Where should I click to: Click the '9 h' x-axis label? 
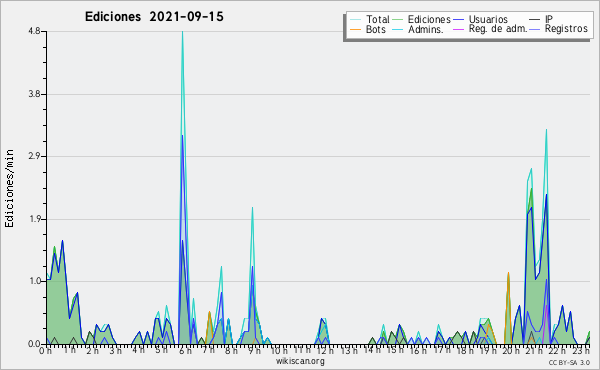(254, 350)
